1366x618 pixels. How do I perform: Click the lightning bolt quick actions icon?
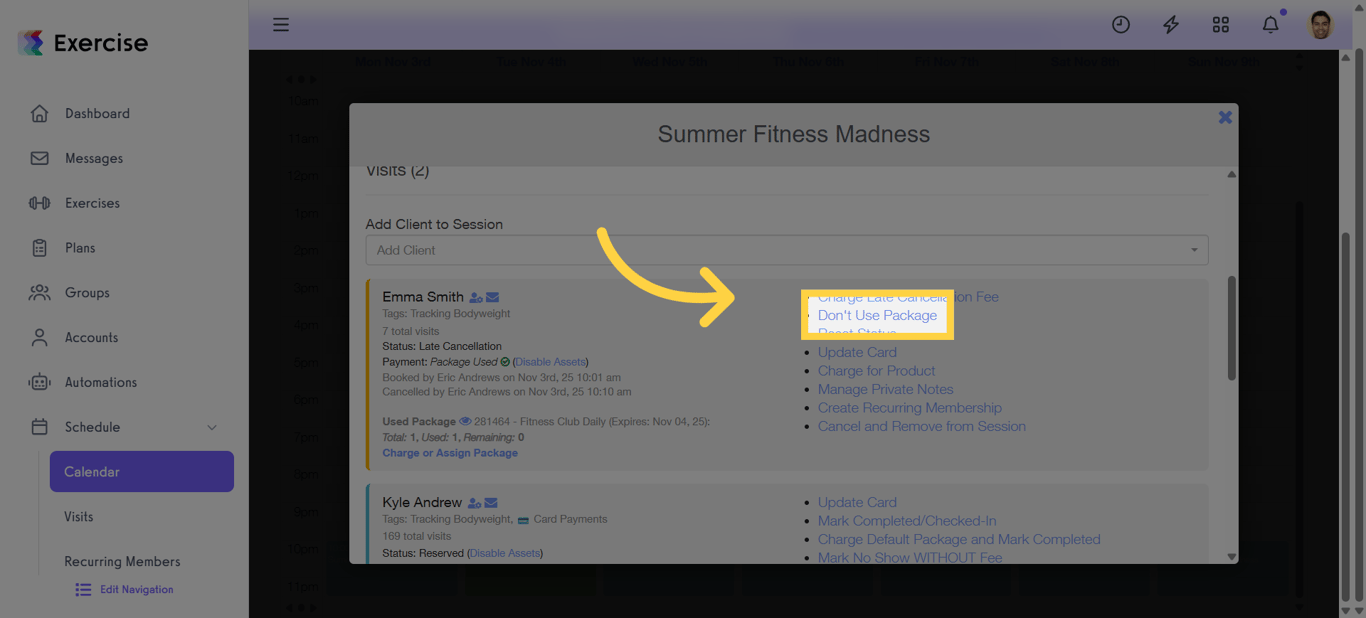1171,25
